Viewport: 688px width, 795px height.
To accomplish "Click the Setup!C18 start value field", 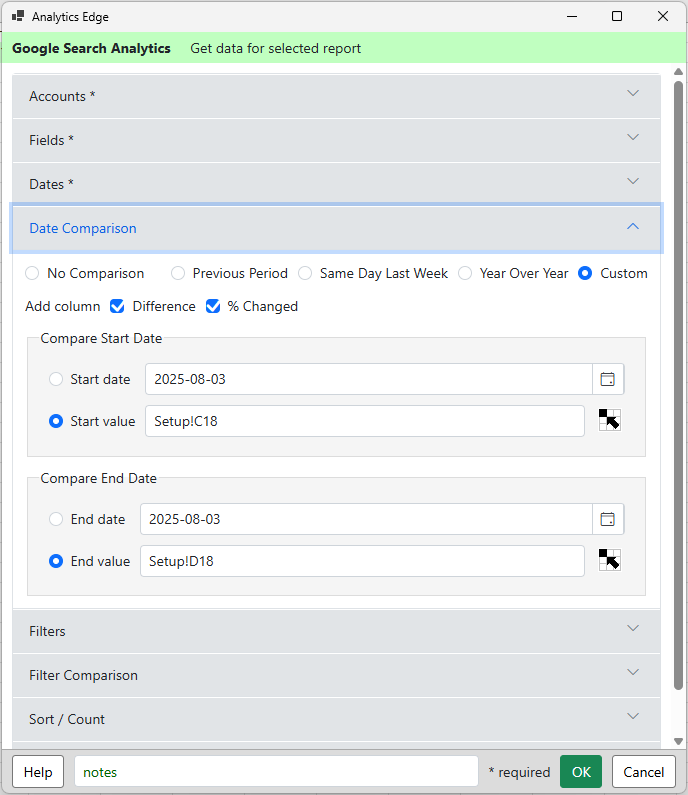I will pyautogui.click(x=365, y=421).
